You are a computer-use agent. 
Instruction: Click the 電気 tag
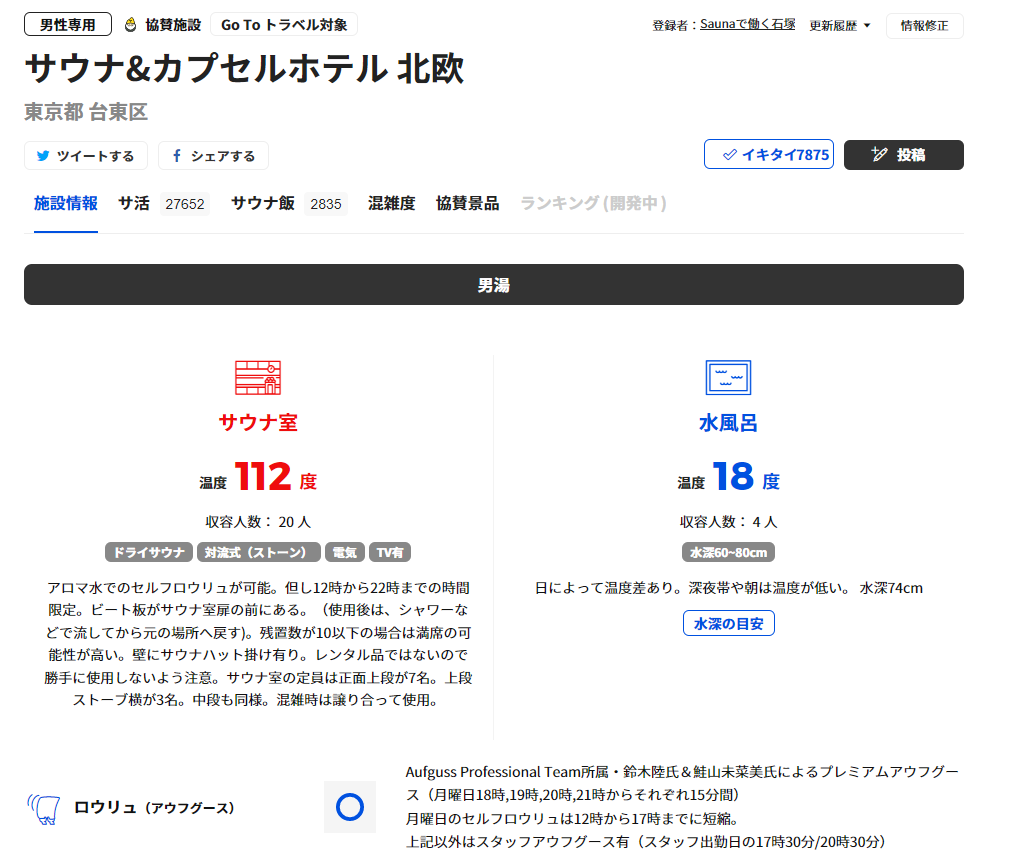click(345, 552)
